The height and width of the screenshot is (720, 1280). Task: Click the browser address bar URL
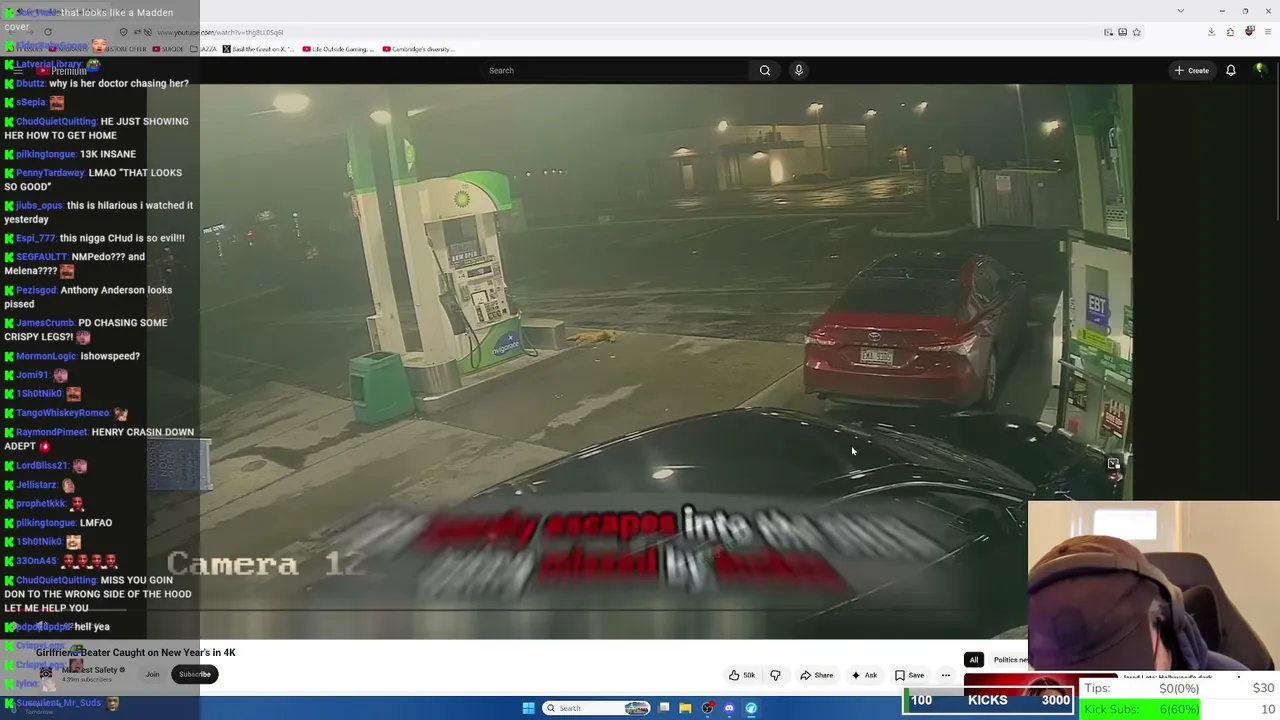click(220, 32)
